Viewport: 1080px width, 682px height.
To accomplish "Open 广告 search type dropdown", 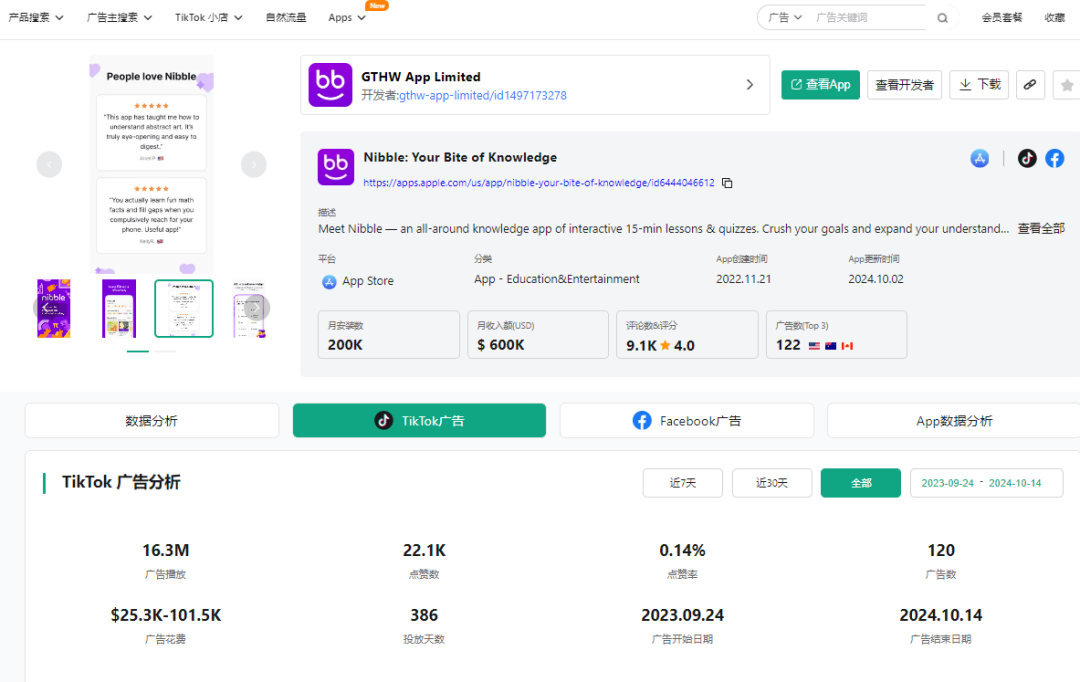I will (785, 17).
